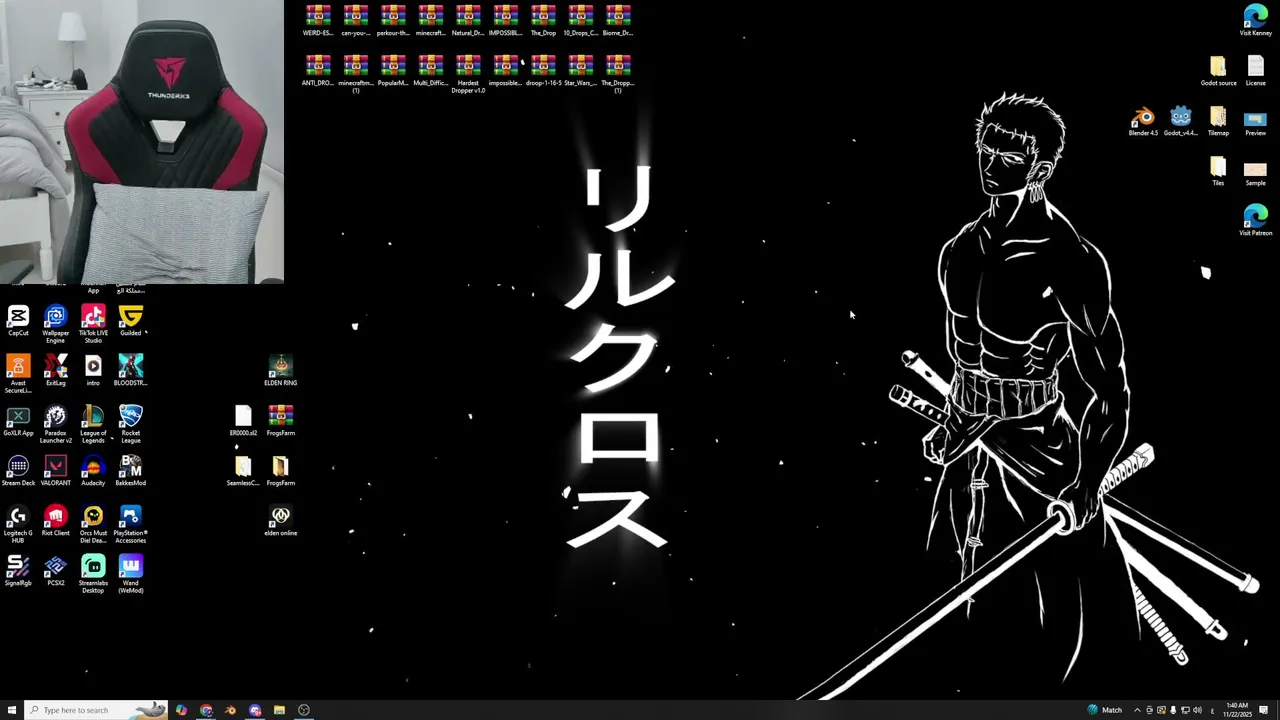This screenshot has height=720, width=1280.
Task: Select the License text file
Action: tap(1255, 72)
